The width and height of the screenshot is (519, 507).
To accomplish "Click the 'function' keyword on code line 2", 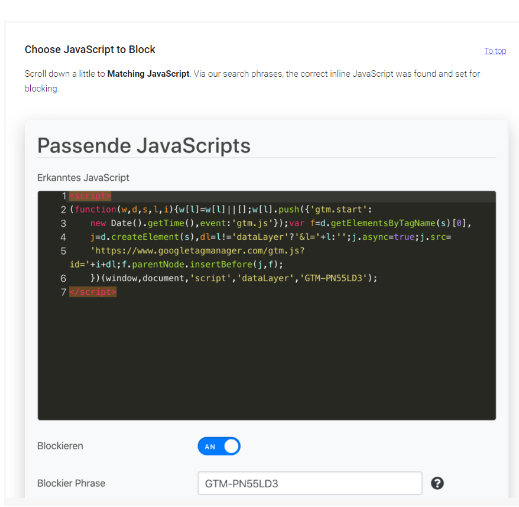I will tap(95, 209).
